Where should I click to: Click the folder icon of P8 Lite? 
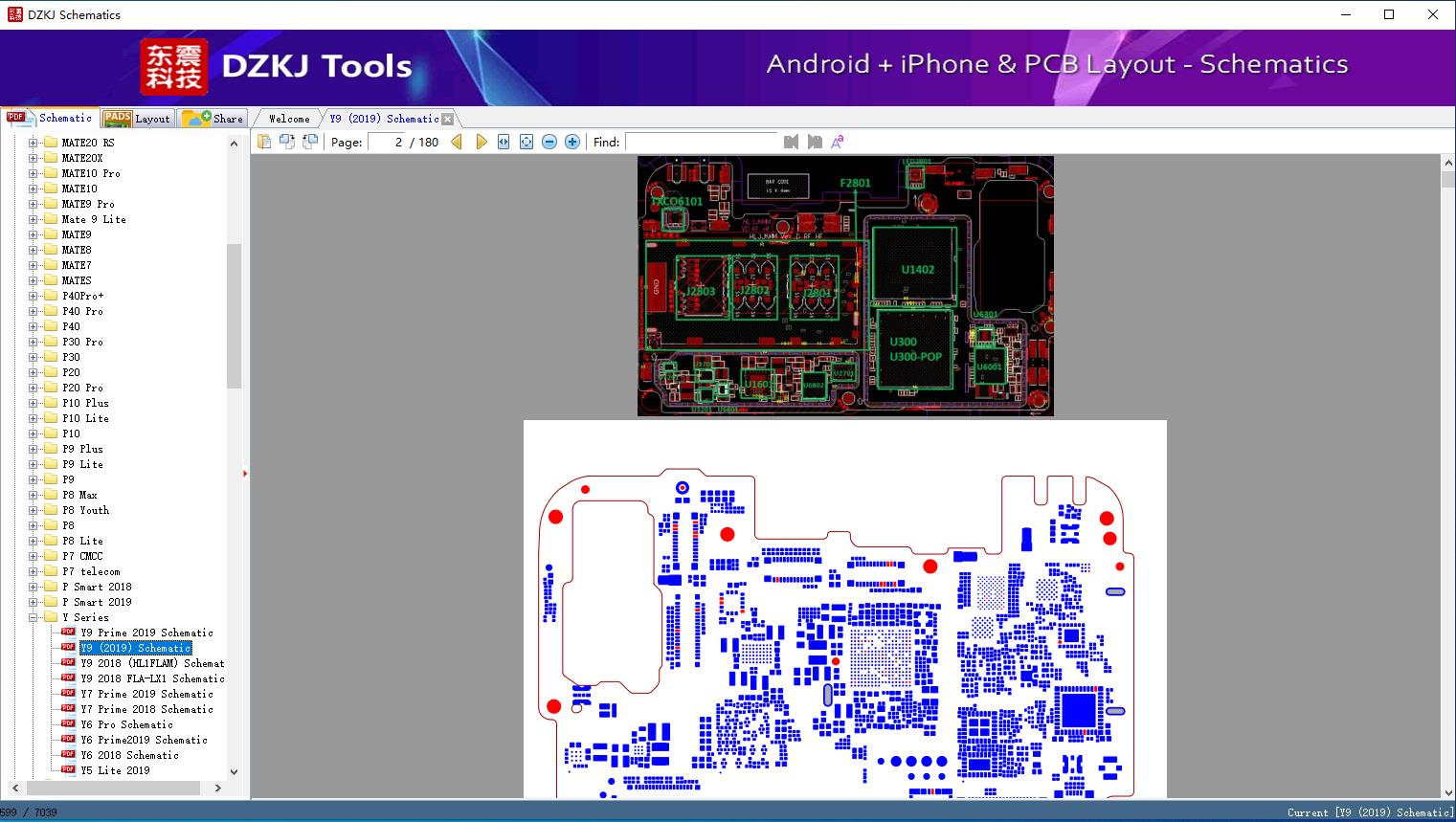pyautogui.click(x=51, y=541)
